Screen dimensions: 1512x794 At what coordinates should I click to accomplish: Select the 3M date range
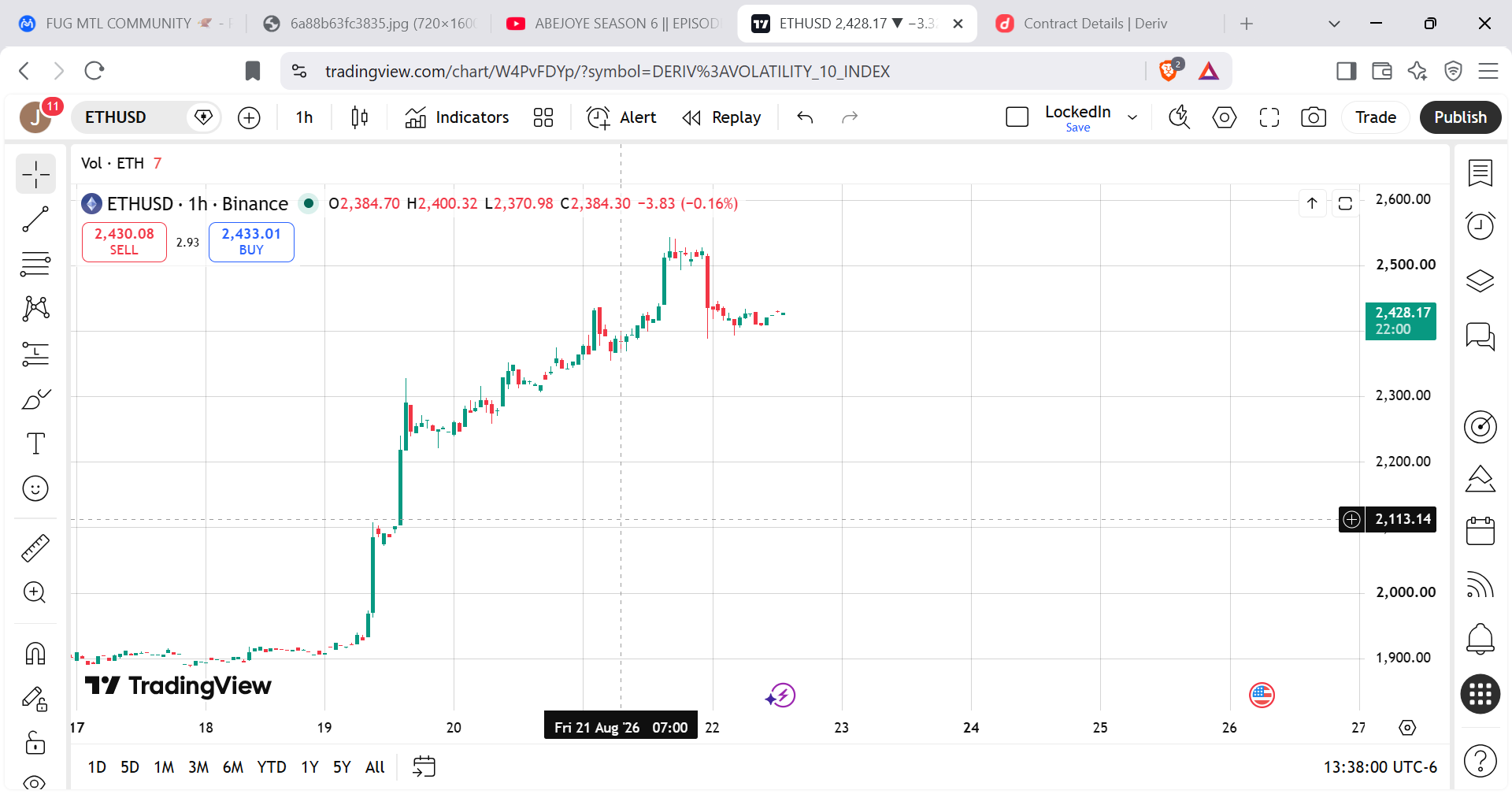(198, 767)
